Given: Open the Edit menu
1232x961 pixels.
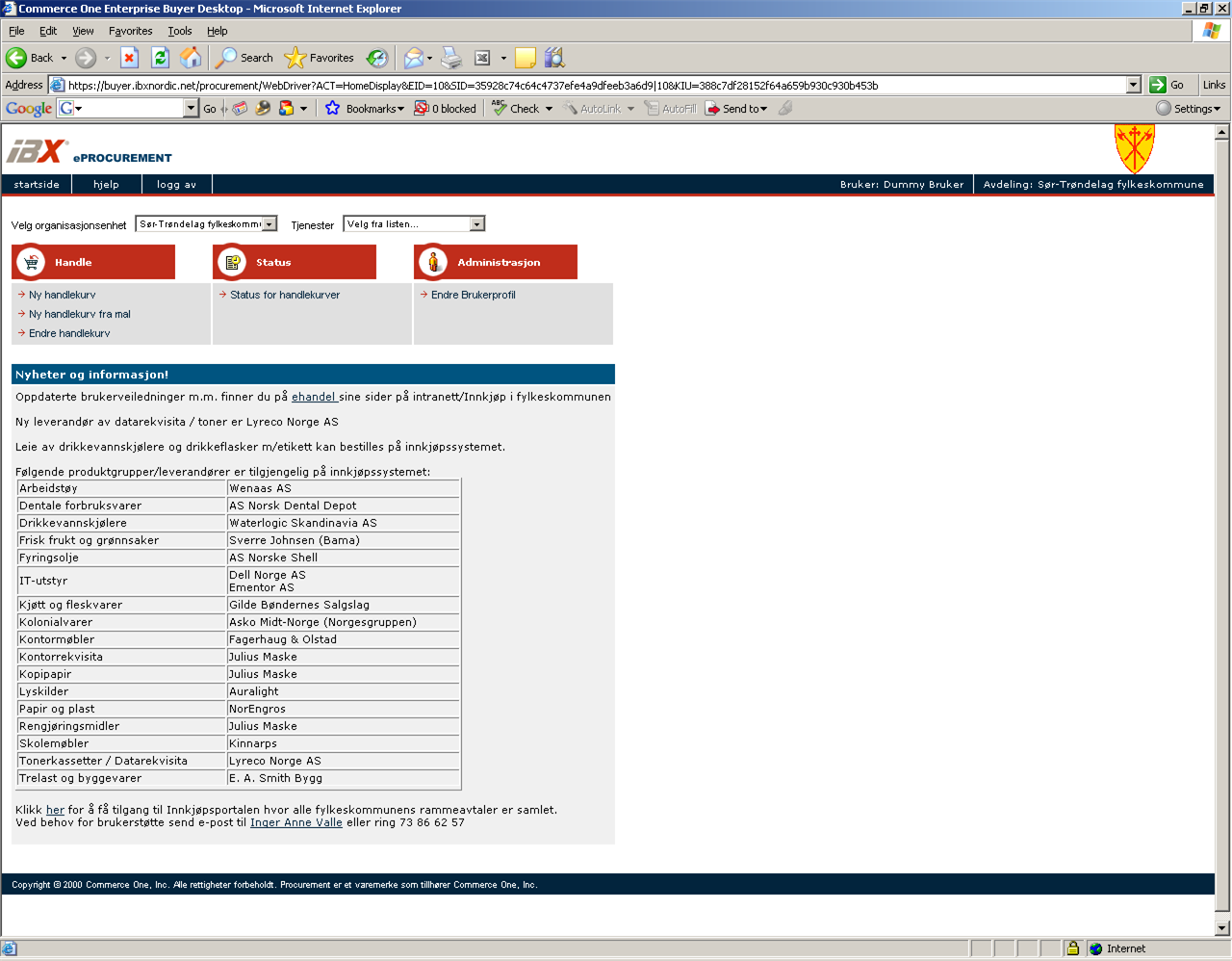Looking at the screenshot, I should tap(48, 31).
